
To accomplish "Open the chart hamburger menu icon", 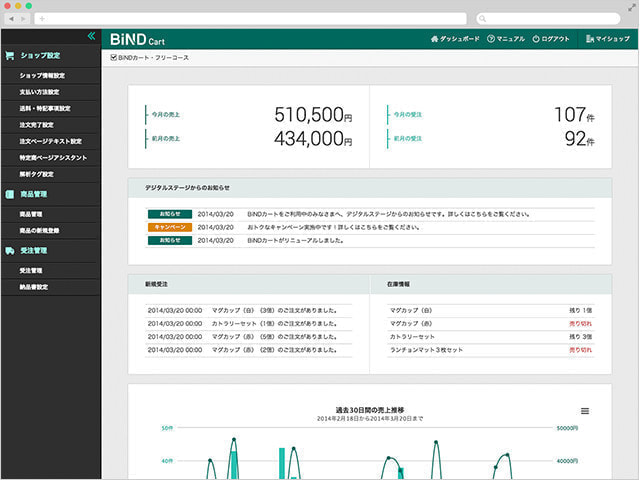I will tap(585, 411).
